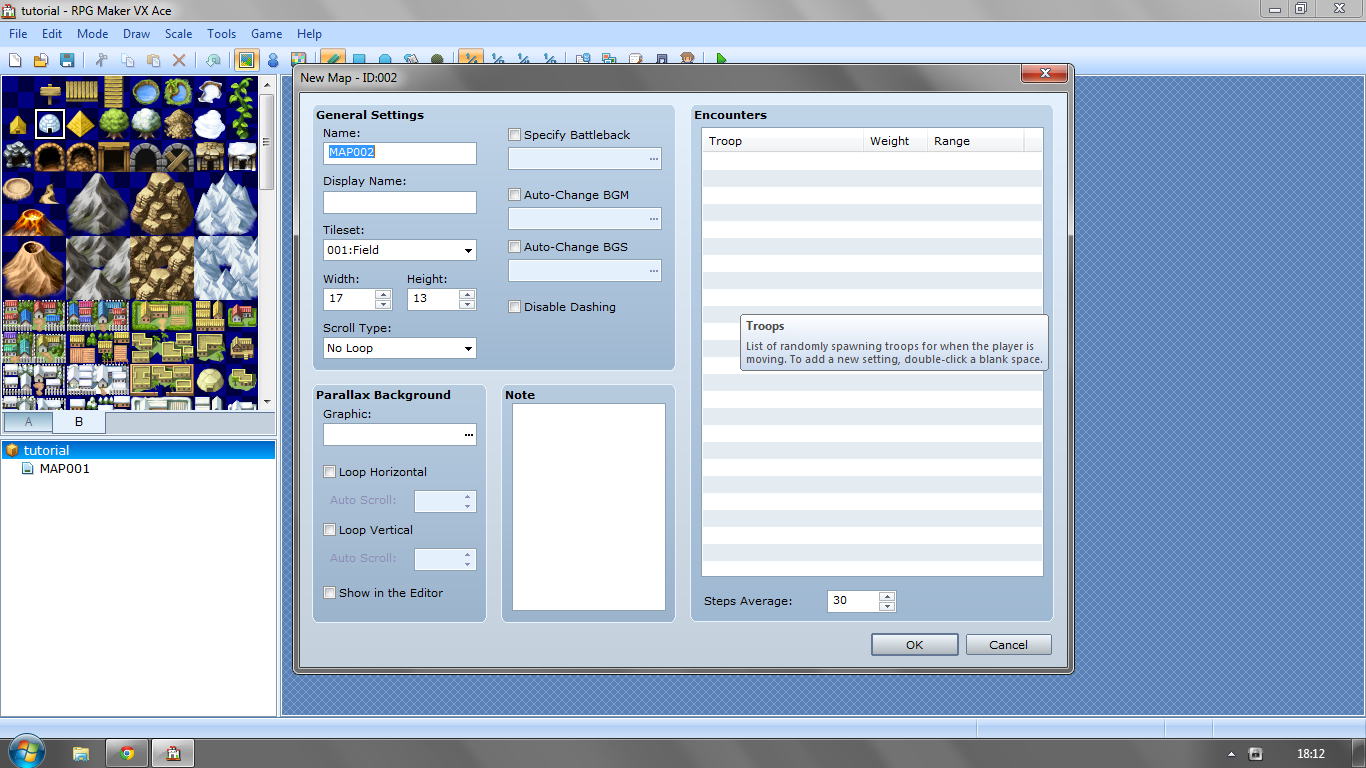Open Google Chrome from the taskbar
Viewport: 1366px width, 768px height.
[x=127, y=753]
